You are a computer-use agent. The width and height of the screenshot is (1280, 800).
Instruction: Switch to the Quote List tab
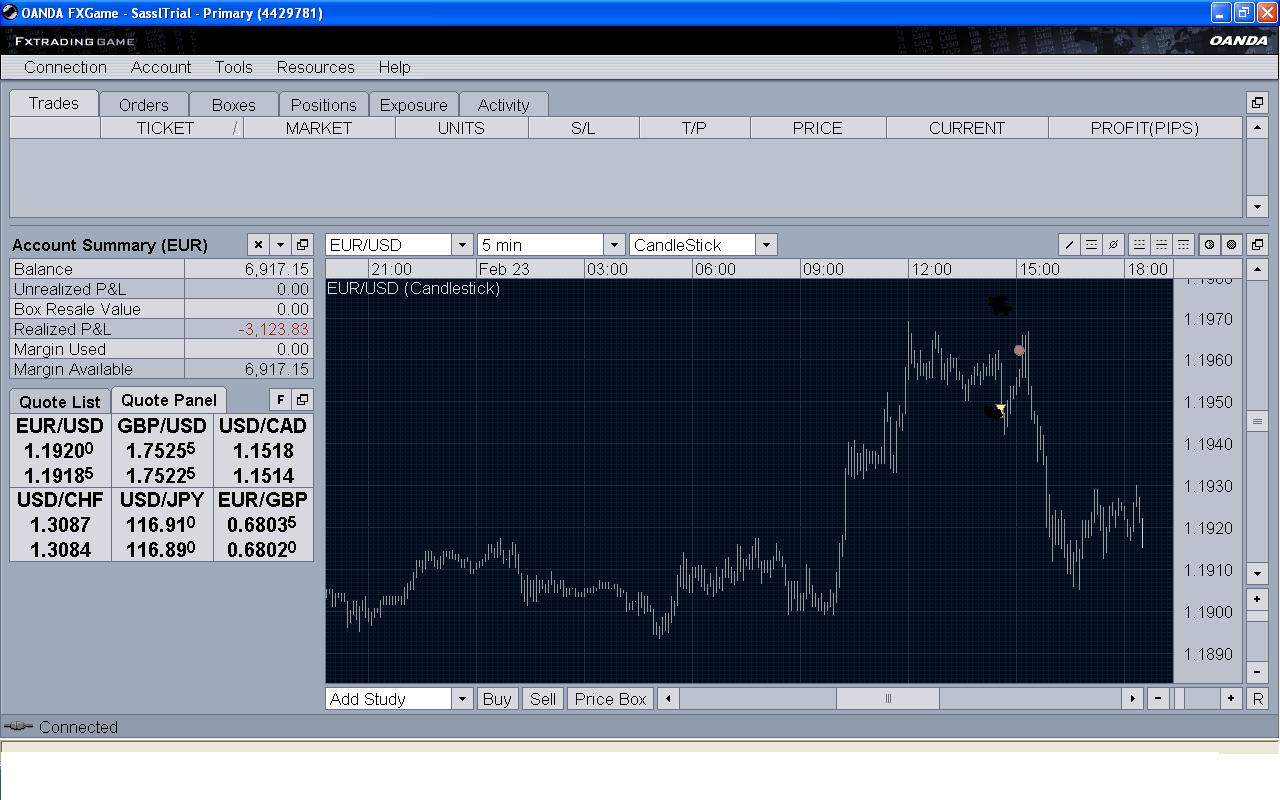[x=60, y=402]
